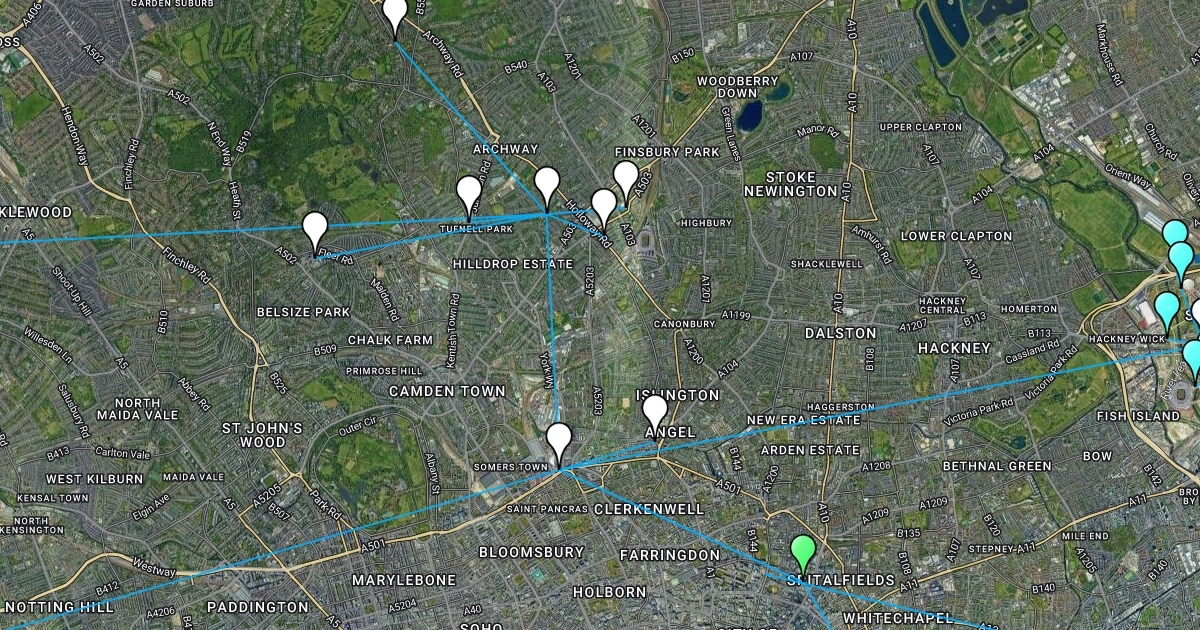
Task: Select the Stoke Newington area label
Action: 791,183
